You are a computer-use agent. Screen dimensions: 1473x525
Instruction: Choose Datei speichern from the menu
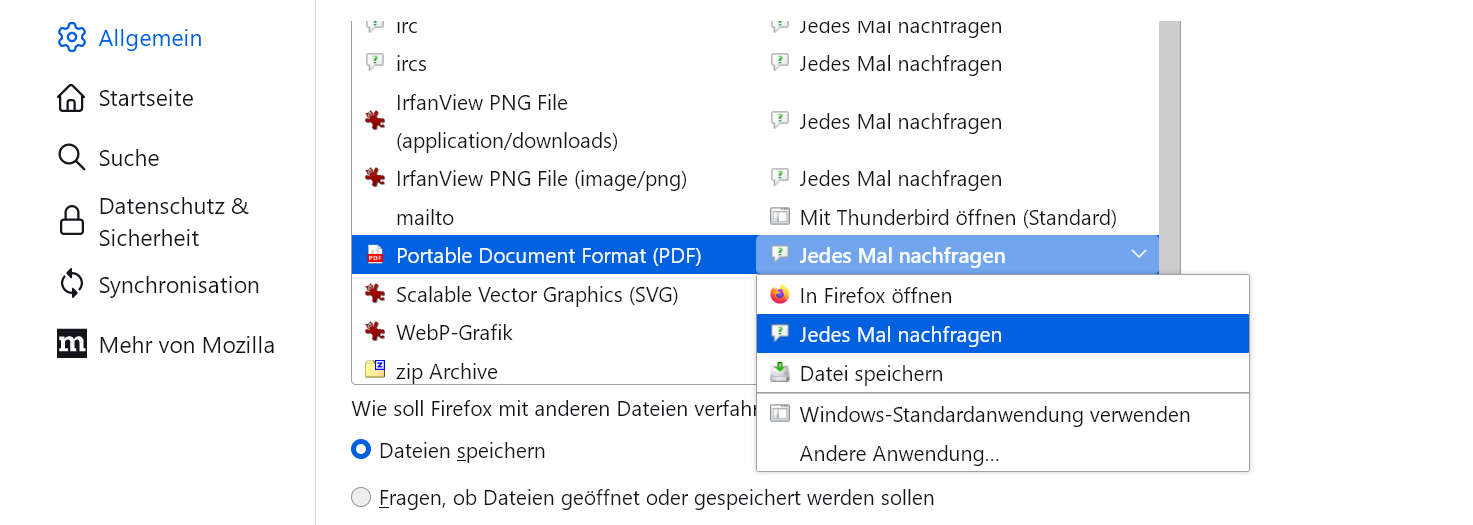[x=870, y=374]
